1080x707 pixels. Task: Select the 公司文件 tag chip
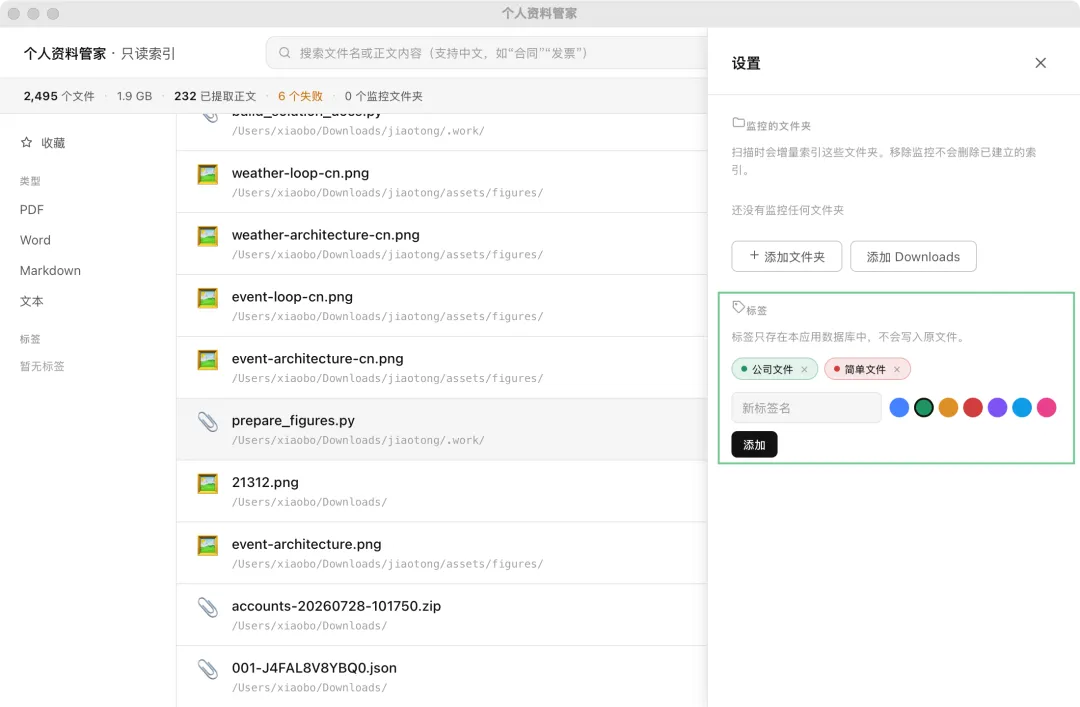tap(774, 369)
